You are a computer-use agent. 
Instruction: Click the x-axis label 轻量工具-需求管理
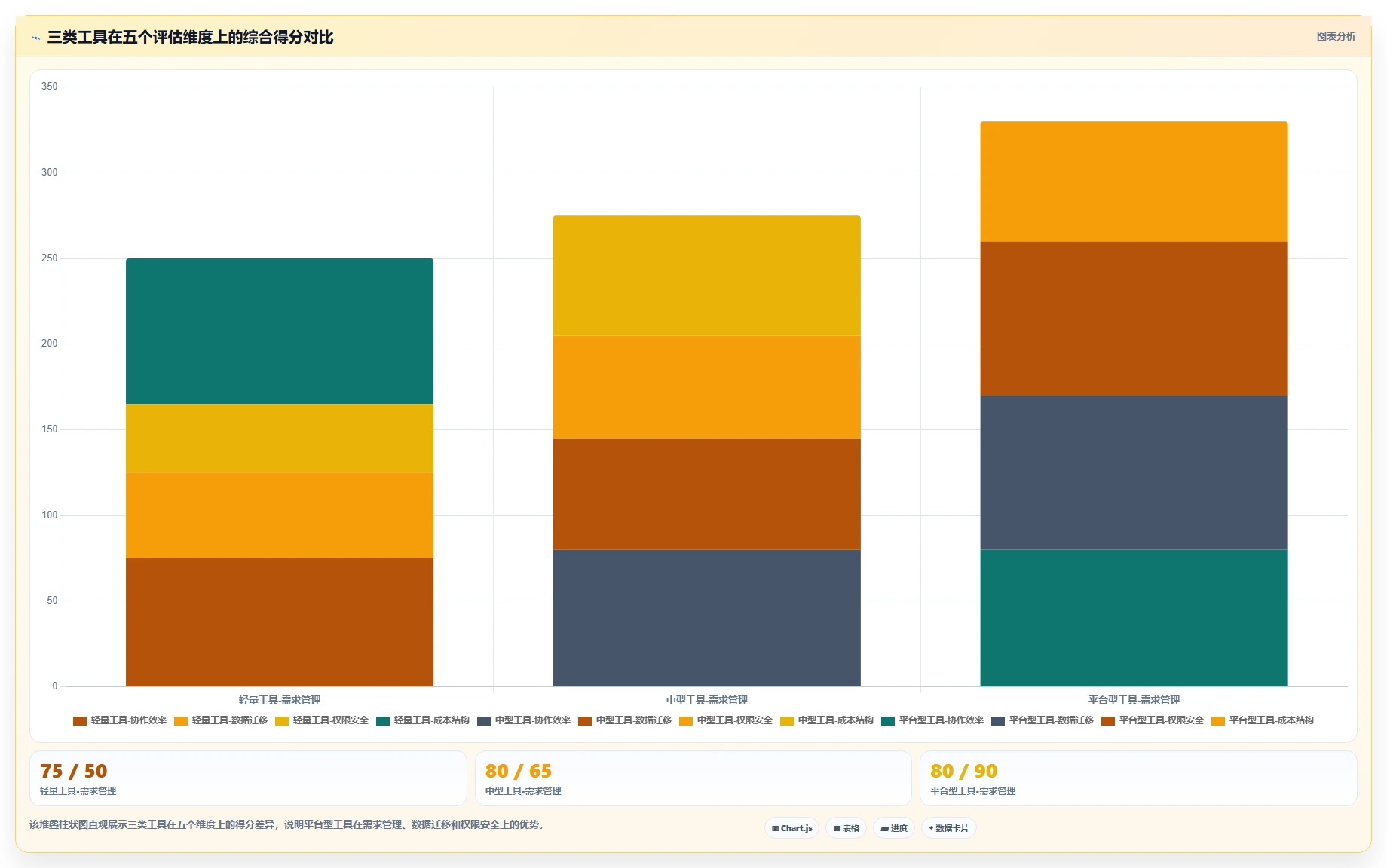coord(280,700)
